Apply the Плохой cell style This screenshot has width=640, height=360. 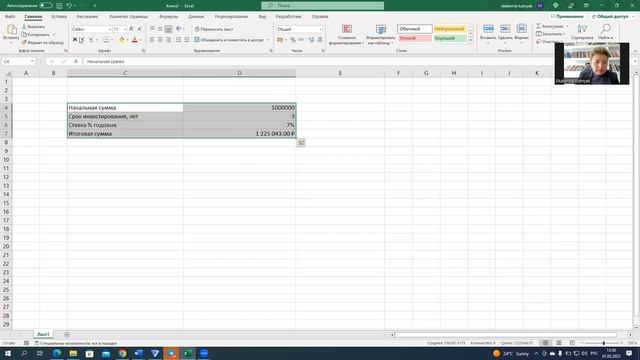(x=415, y=38)
